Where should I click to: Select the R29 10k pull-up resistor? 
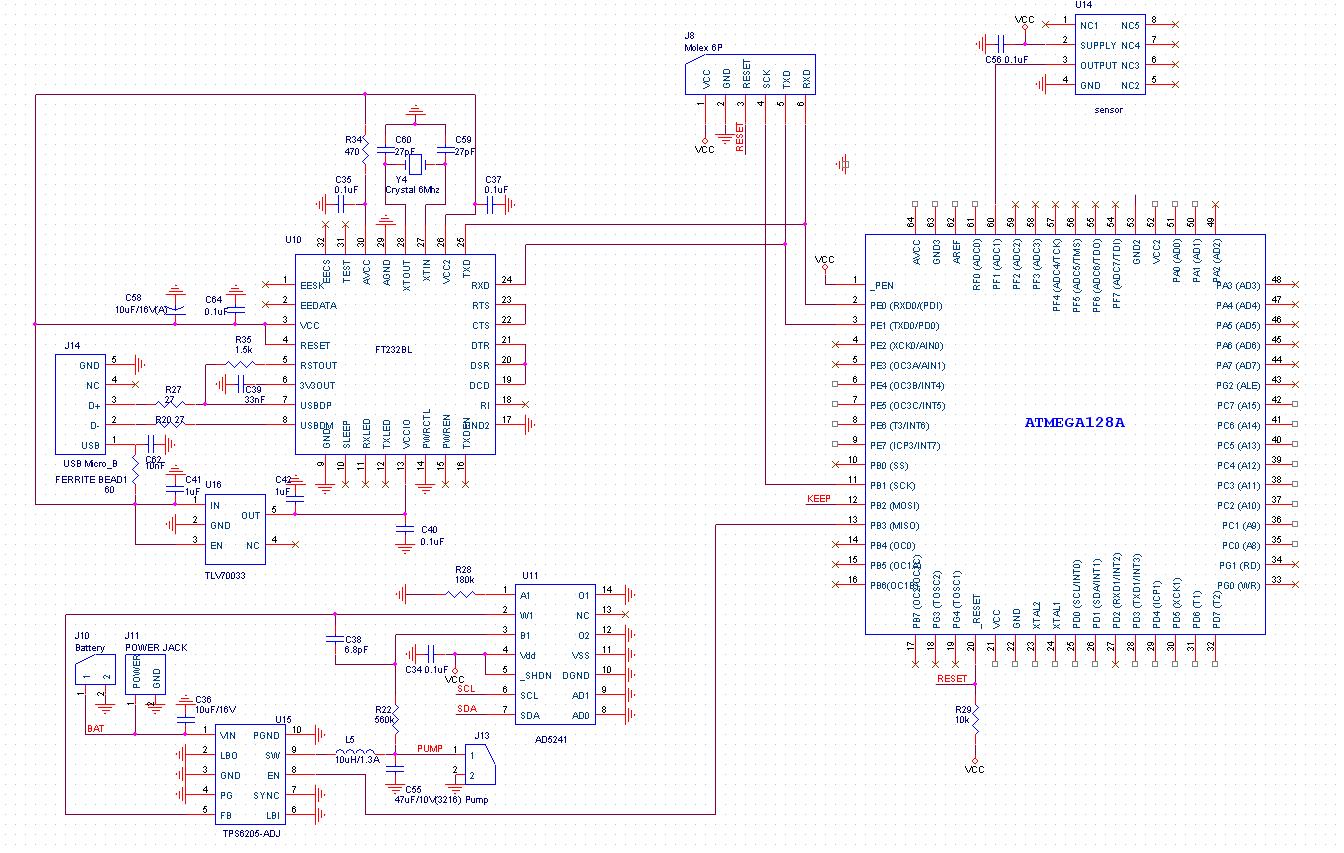(975, 717)
